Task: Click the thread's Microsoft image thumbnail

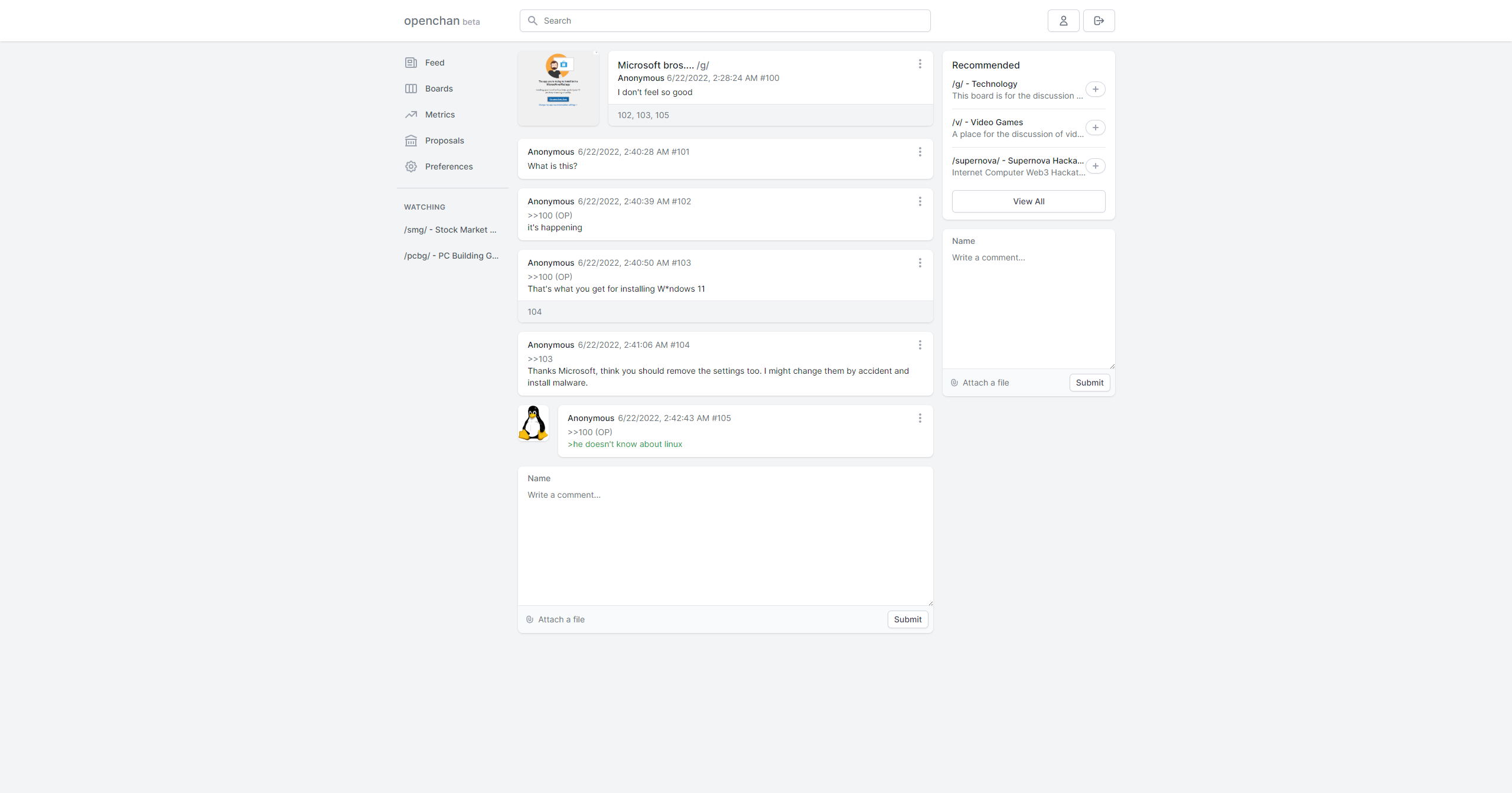Action: [x=558, y=87]
